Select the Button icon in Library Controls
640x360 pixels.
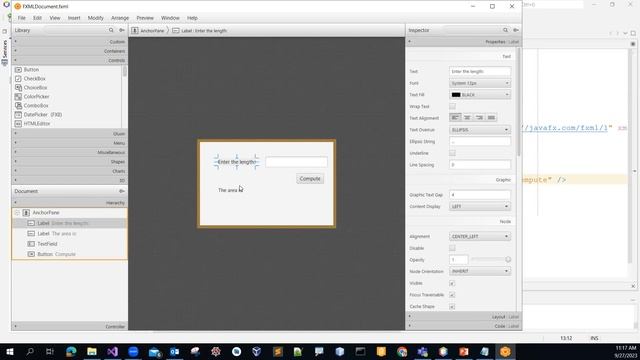click(x=18, y=70)
